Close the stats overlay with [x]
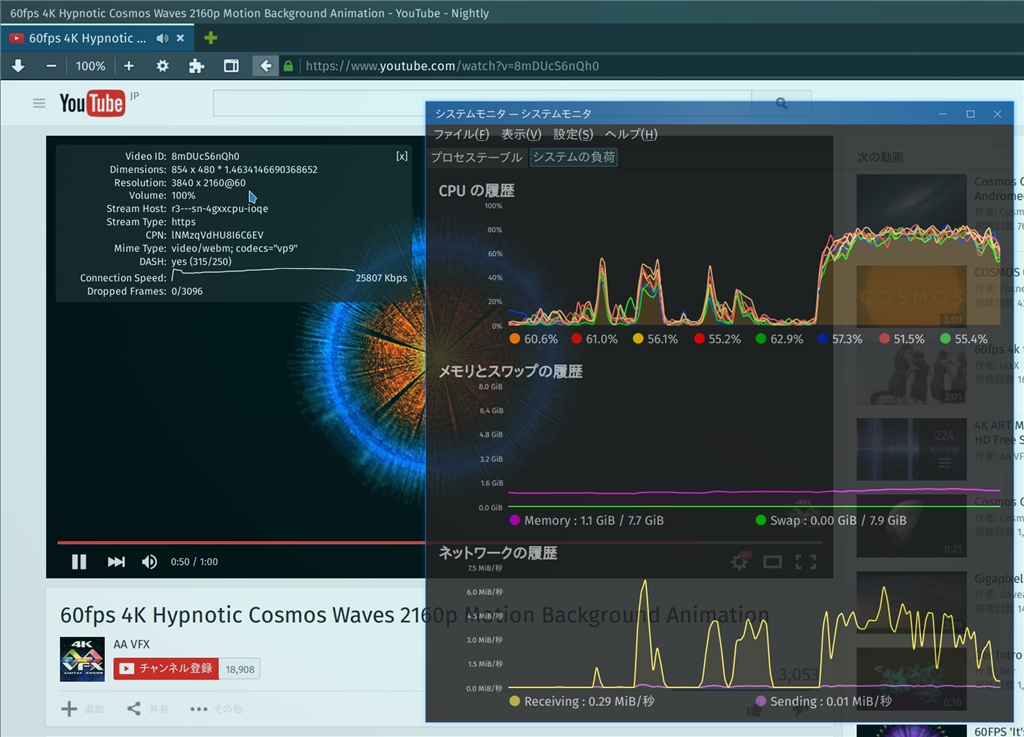 click(x=402, y=156)
